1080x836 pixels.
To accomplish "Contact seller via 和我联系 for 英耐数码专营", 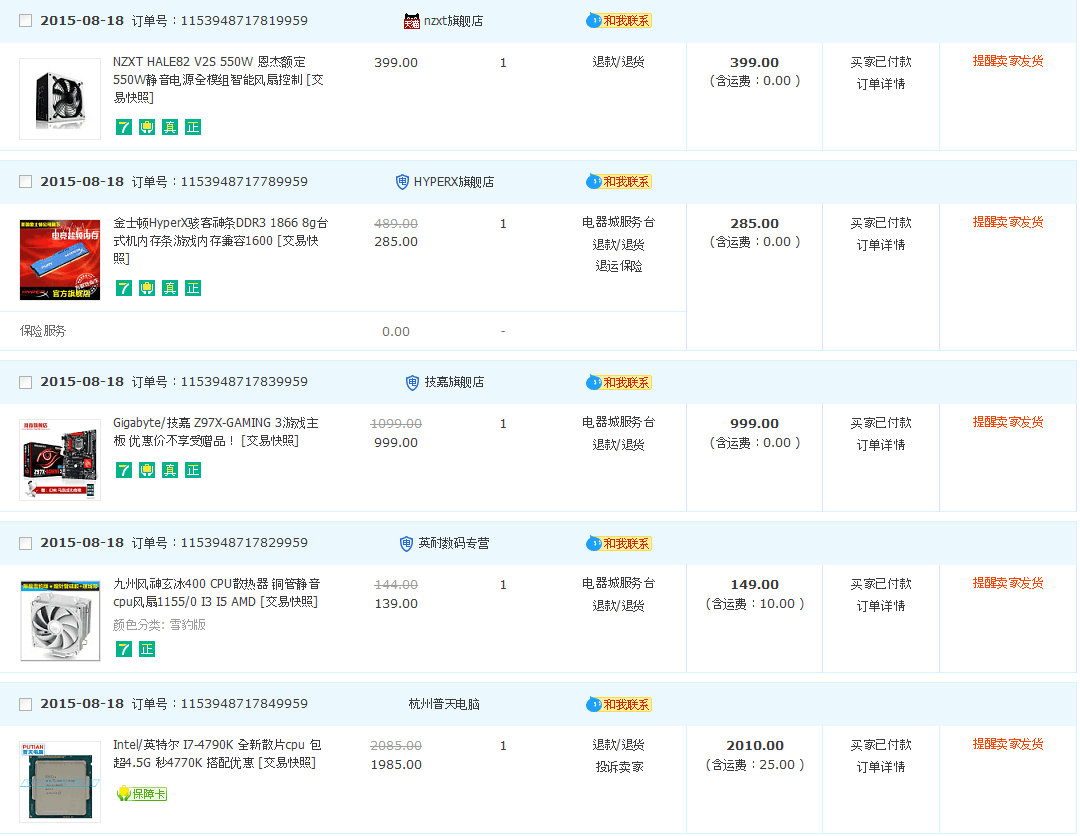I will (619, 543).
